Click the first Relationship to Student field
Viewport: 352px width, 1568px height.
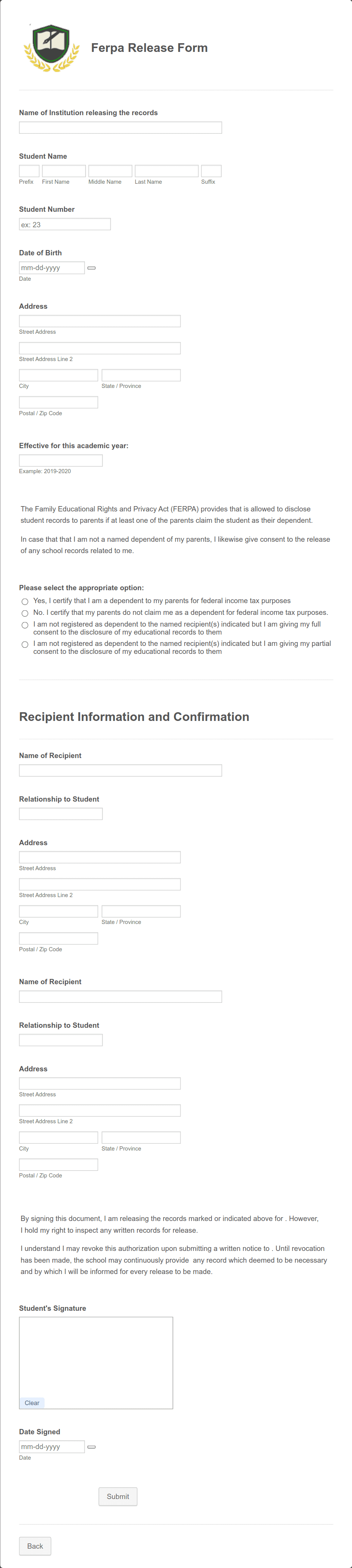(x=61, y=813)
